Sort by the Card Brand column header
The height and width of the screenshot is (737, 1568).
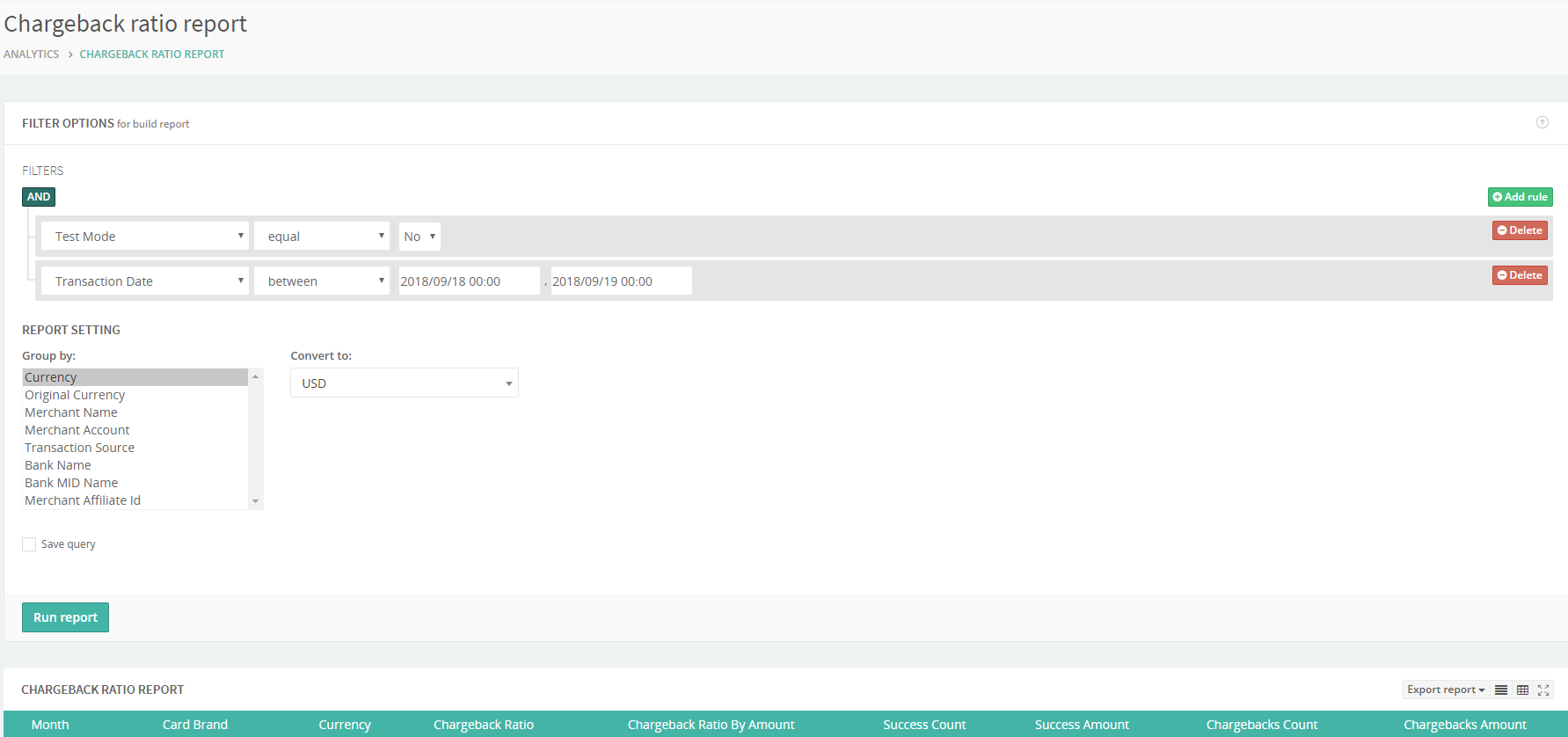[195, 725]
